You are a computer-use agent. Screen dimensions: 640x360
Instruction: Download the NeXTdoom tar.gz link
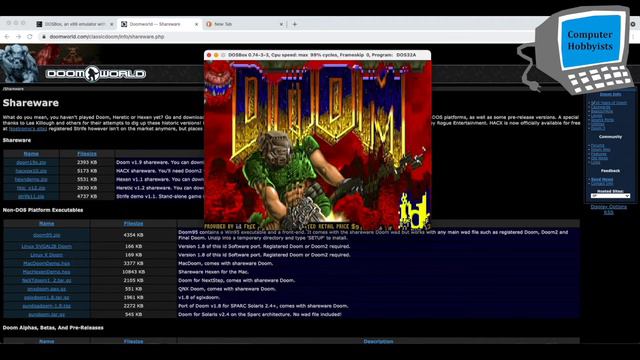click(47, 280)
